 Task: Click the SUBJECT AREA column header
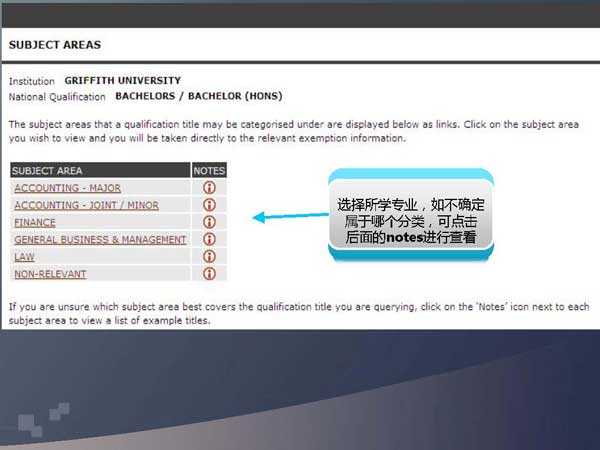48,171
